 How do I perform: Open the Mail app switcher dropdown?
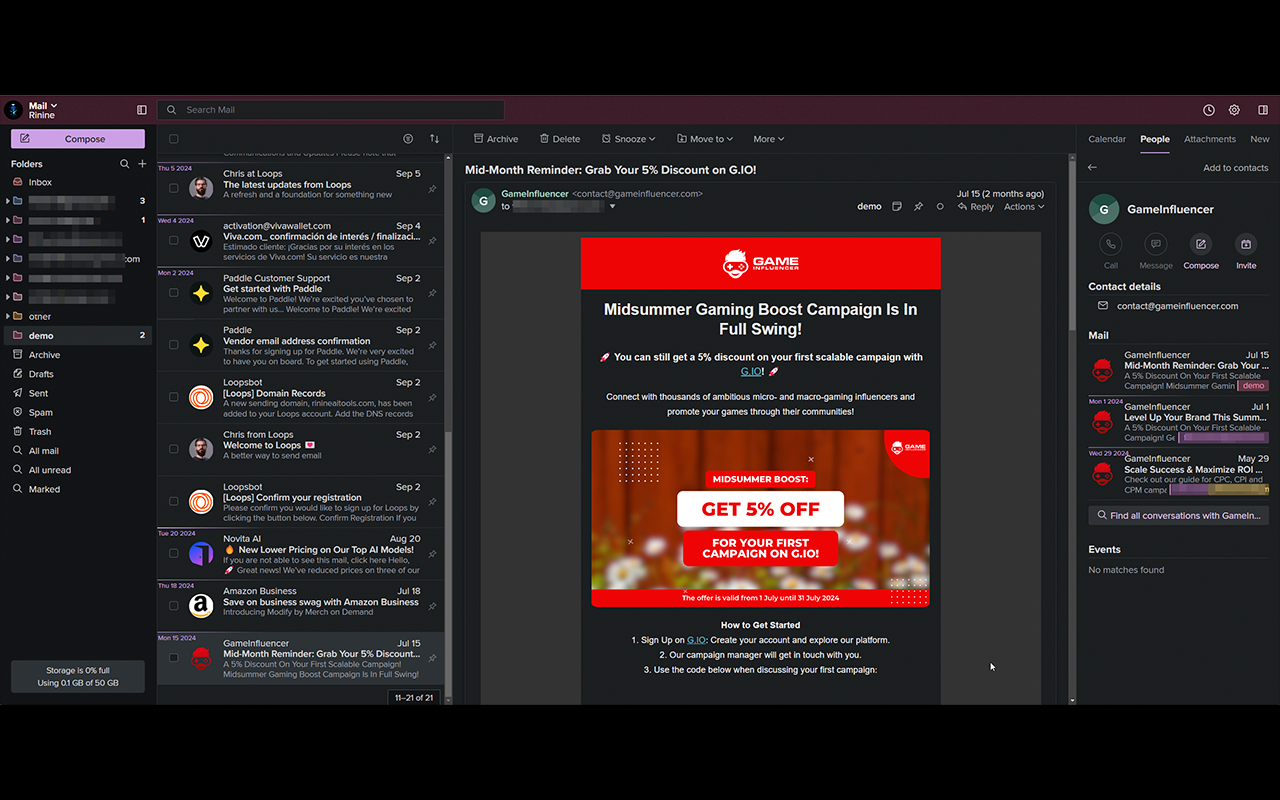click(43, 106)
